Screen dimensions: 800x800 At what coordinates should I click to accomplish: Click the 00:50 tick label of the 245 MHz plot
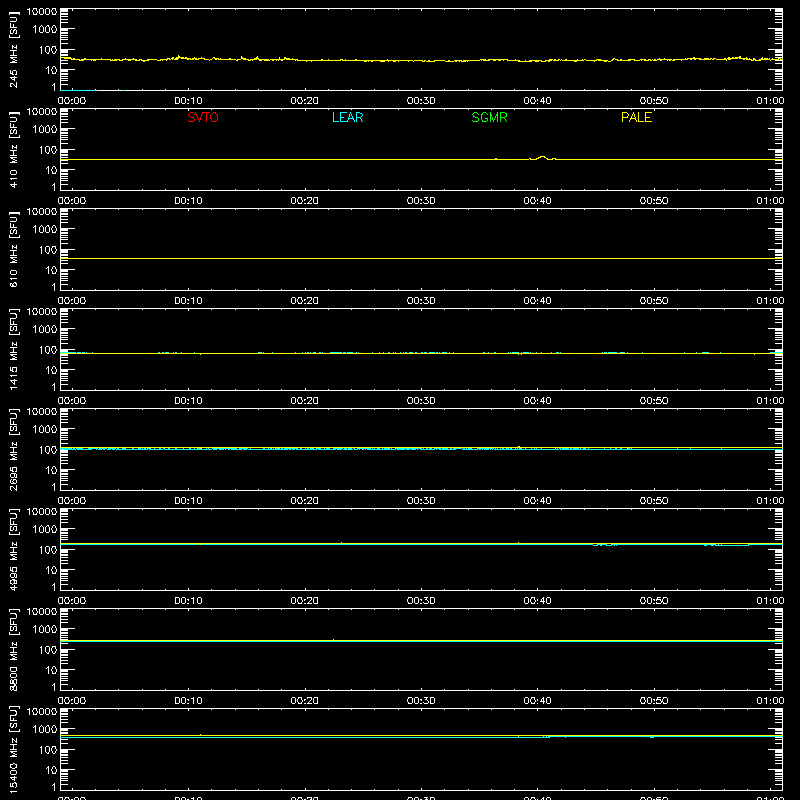pyautogui.click(x=654, y=101)
